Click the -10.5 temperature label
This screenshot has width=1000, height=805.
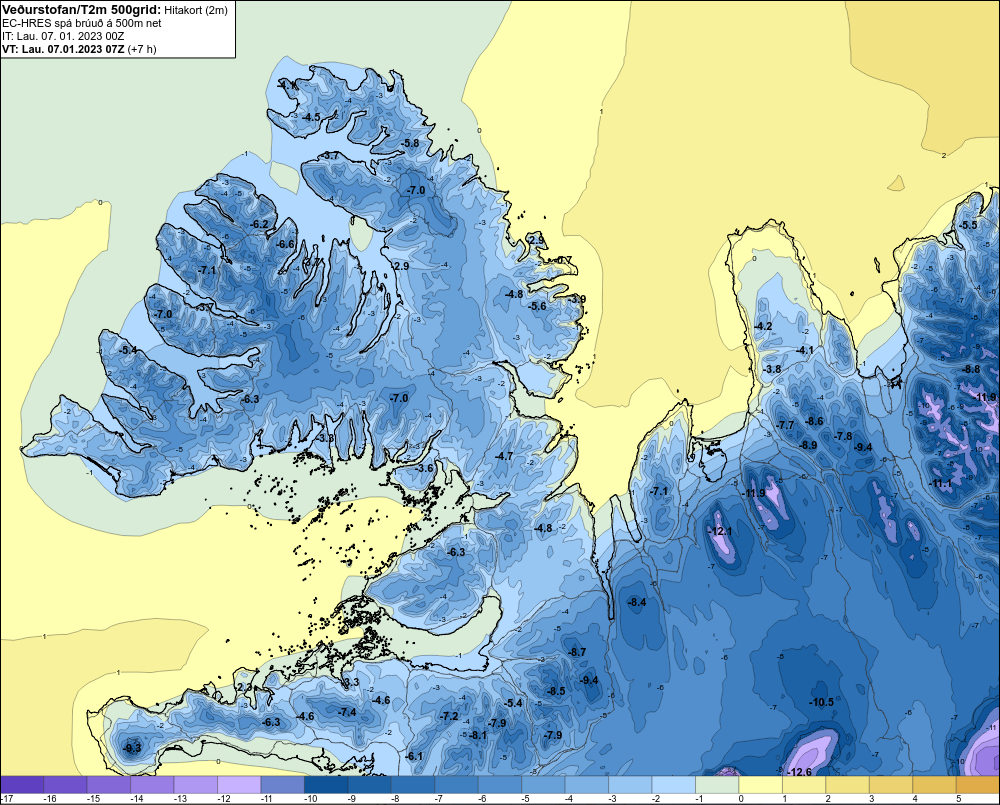[x=821, y=702]
